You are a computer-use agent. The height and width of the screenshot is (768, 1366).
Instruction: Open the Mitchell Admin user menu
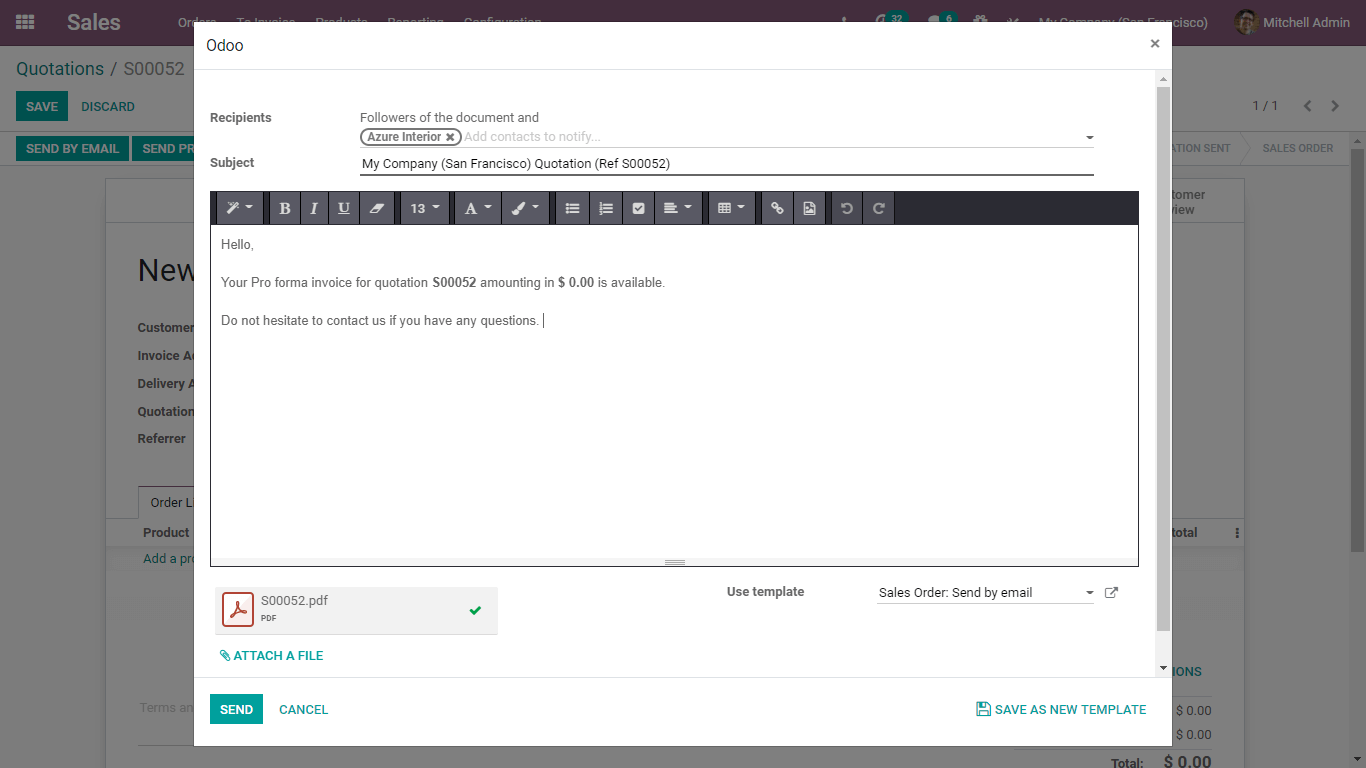(x=1292, y=22)
